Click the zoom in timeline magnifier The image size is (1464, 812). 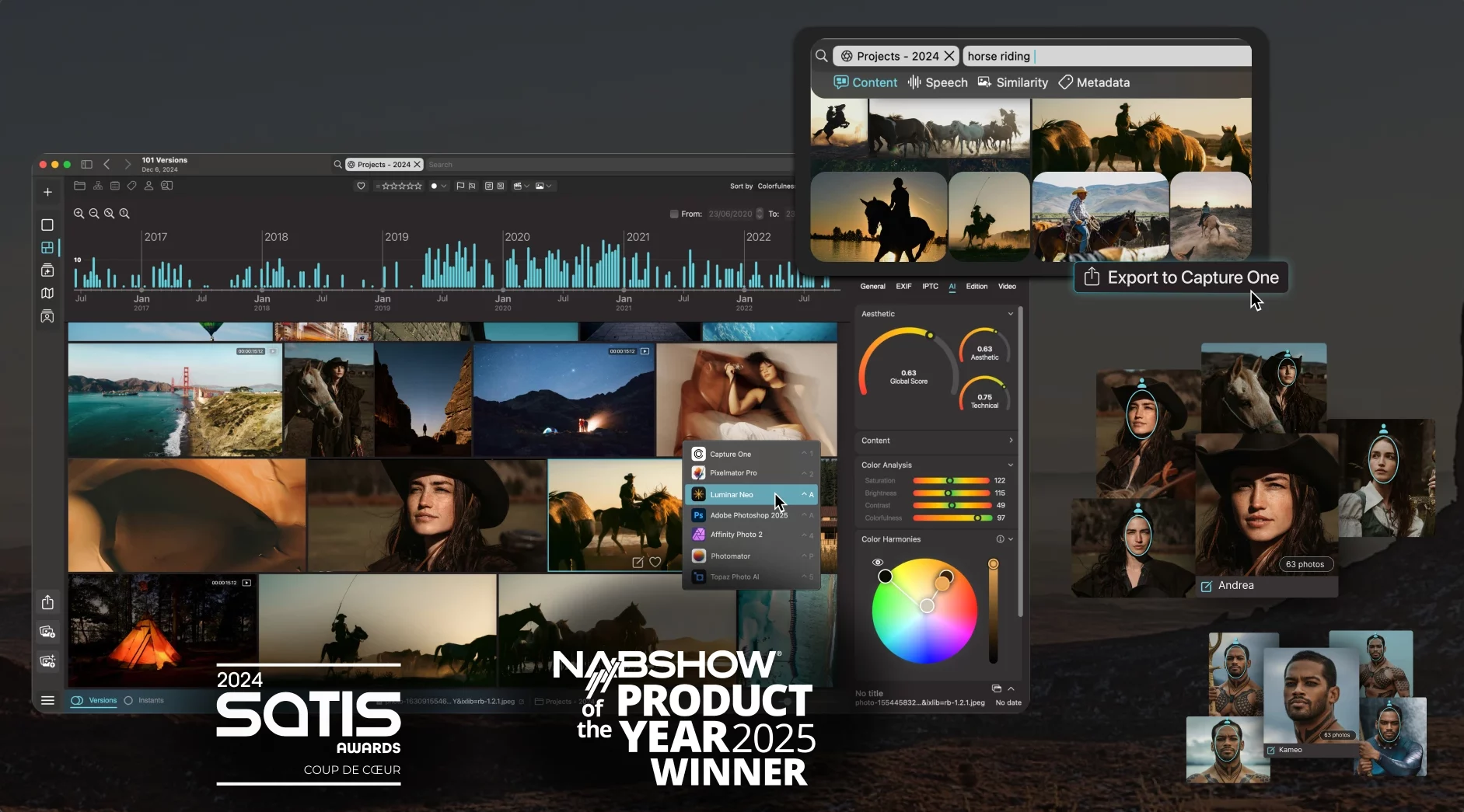coord(79,214)
